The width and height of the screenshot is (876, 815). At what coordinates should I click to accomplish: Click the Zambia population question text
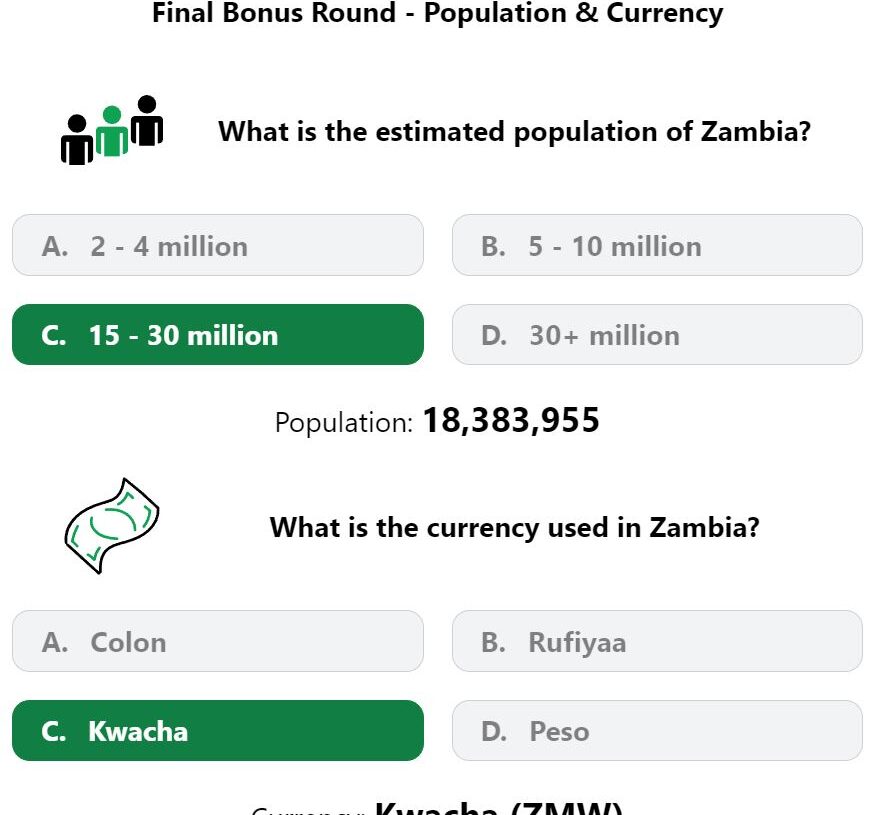point(514,132)
